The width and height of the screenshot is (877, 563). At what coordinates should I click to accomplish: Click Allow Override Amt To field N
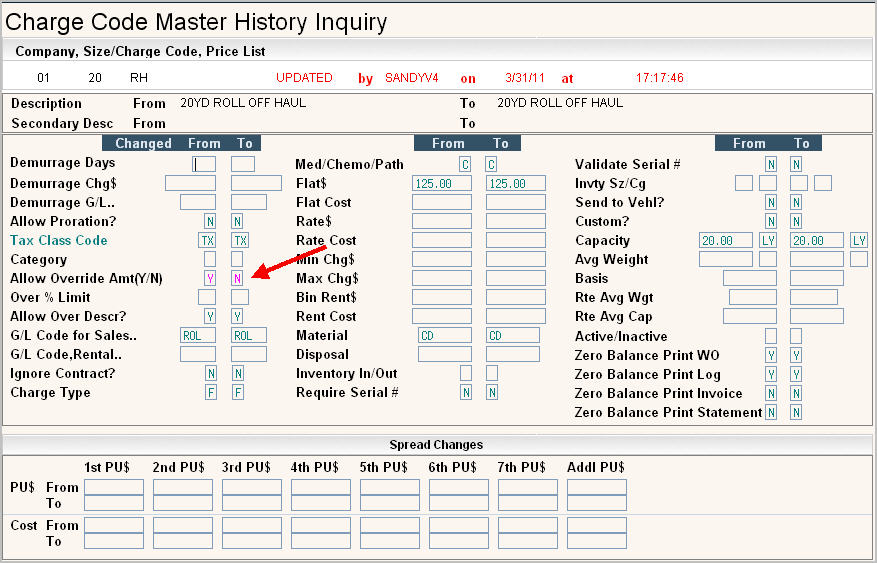(x=237, y=278)
